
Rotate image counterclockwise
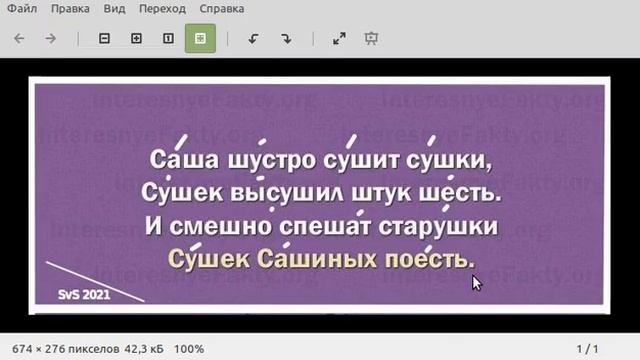[x=253, y=39]
